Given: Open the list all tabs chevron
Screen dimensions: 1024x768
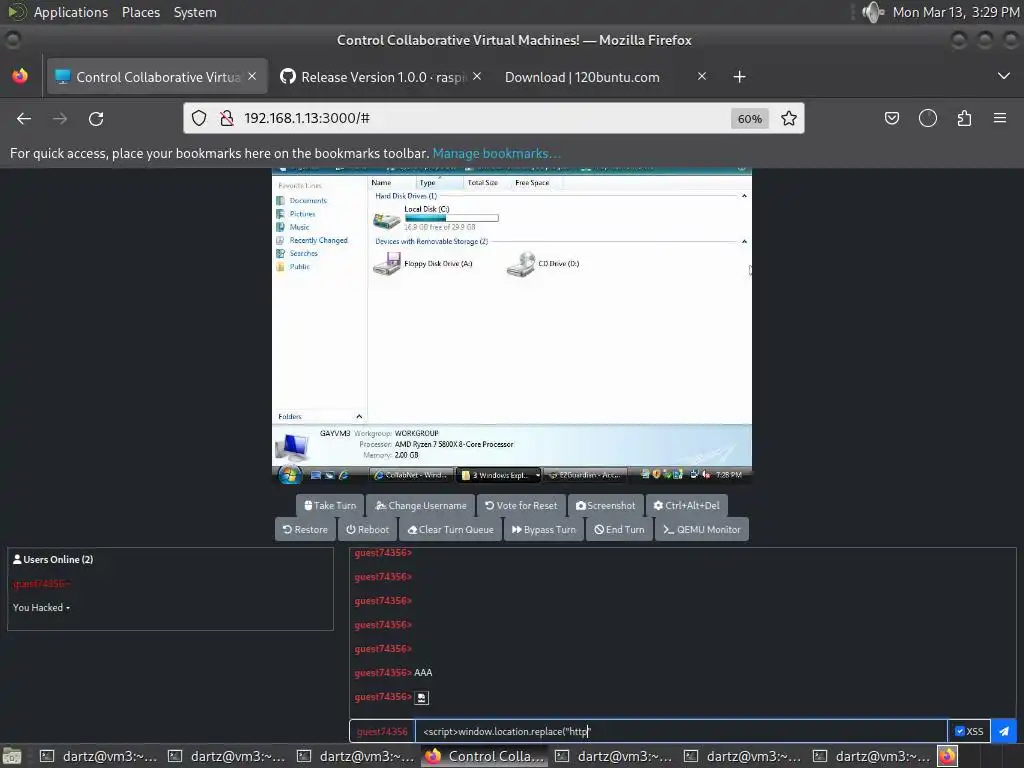Looking at the screenshot, I should [1004, 76].
